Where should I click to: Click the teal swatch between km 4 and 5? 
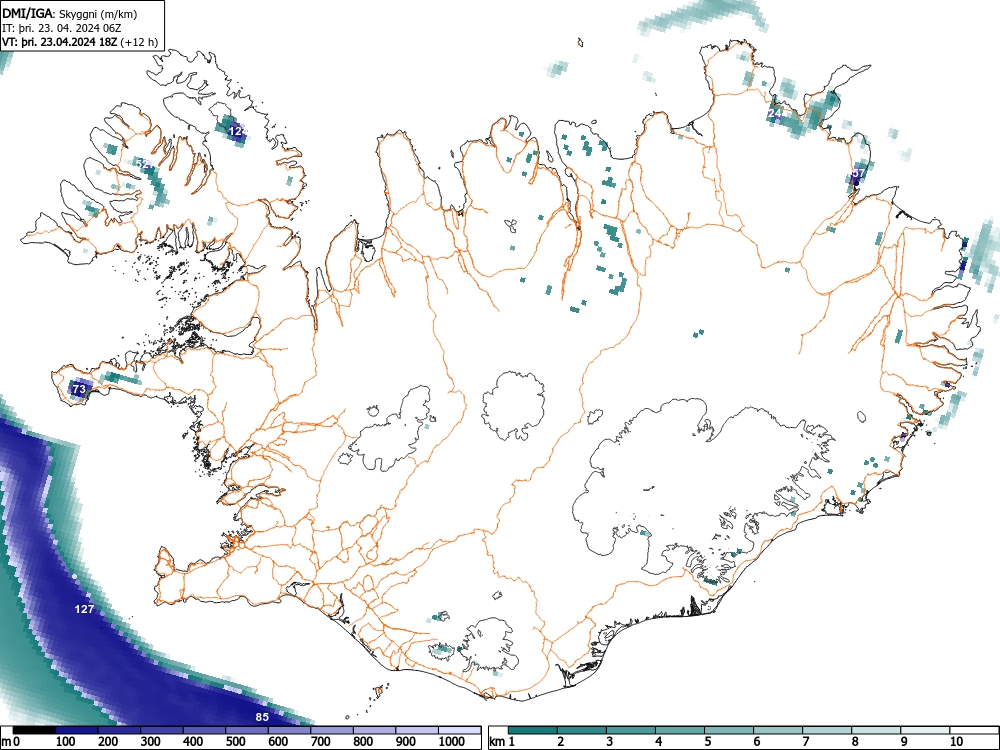(x=680, y=730)
